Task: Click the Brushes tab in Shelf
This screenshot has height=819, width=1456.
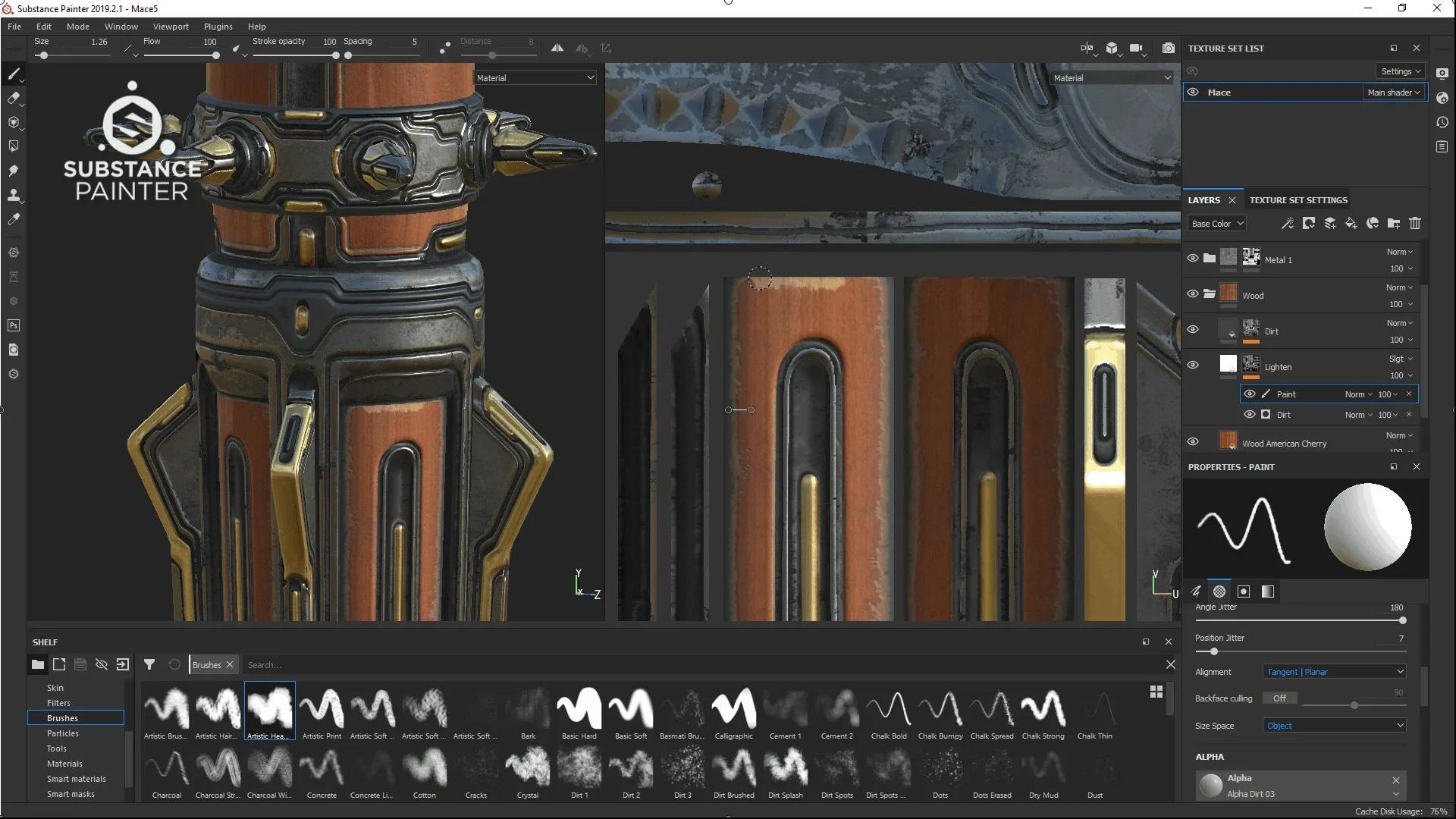Action: click(x=62, y=718)
